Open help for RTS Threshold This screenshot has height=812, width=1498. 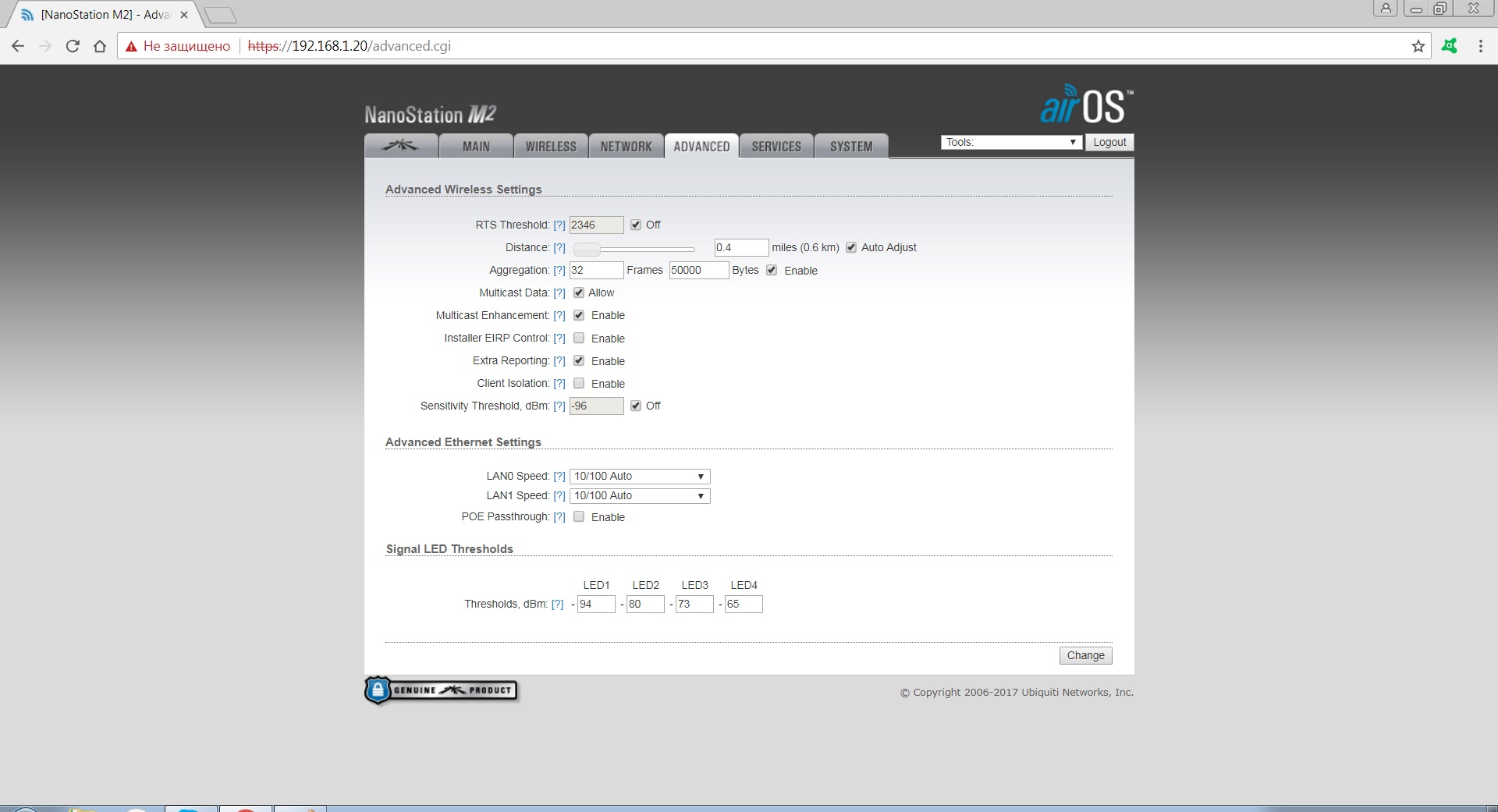click(559, 225)
